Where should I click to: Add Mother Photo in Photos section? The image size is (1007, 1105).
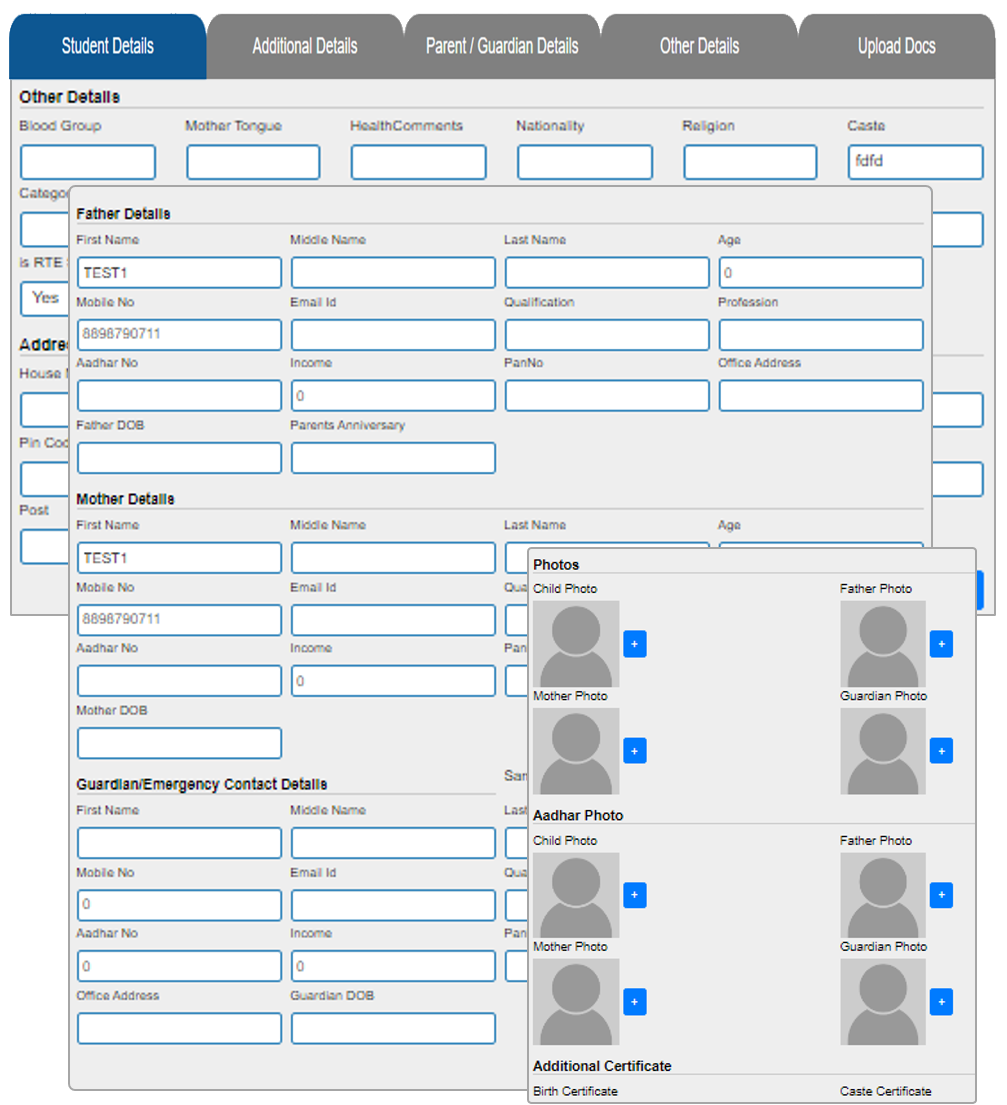(x=634, y=751)
